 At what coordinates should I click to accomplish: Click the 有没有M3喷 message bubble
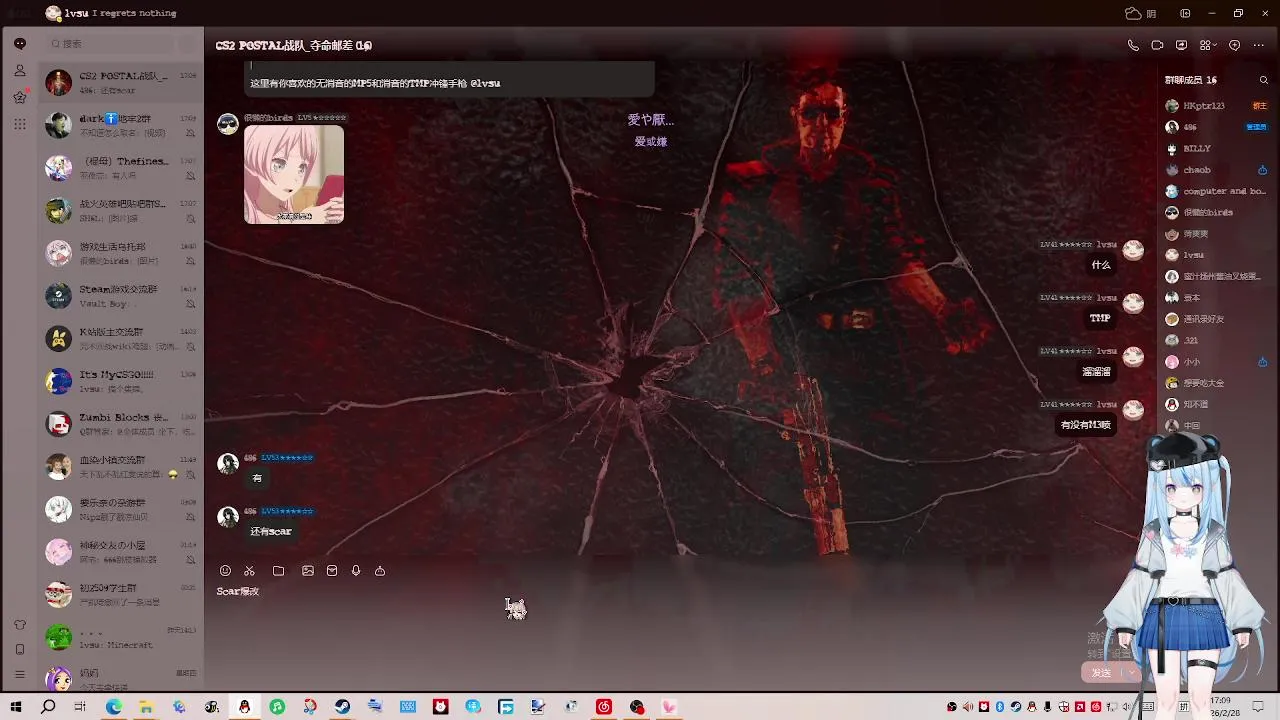pyautogui.click(x=1086, y=425)
